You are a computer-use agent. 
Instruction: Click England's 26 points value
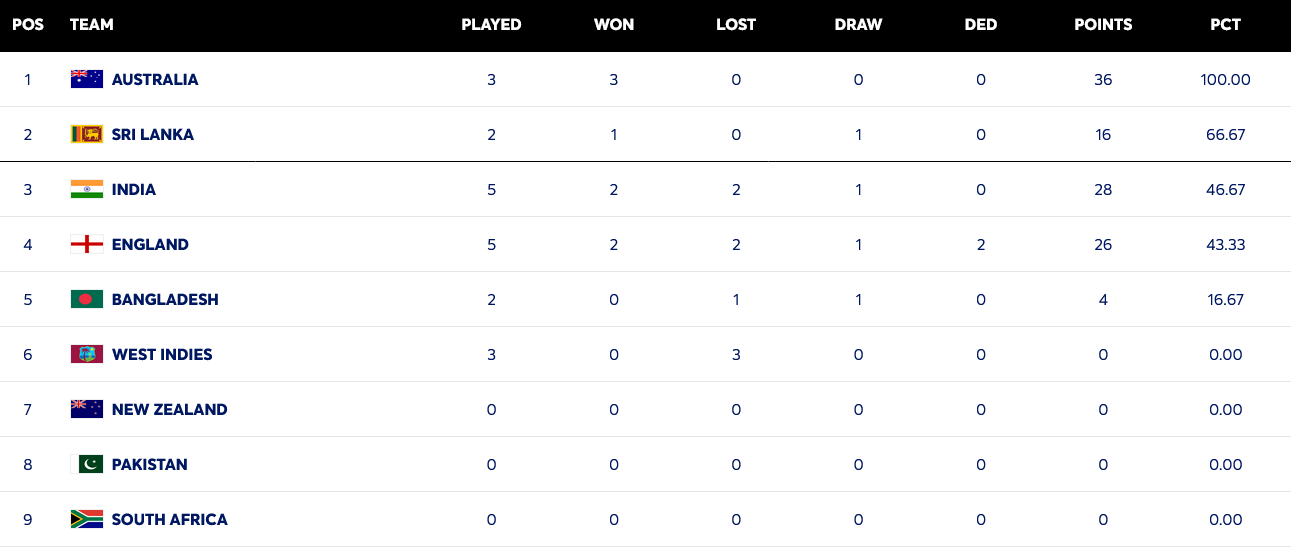(x=1103, y=244)
